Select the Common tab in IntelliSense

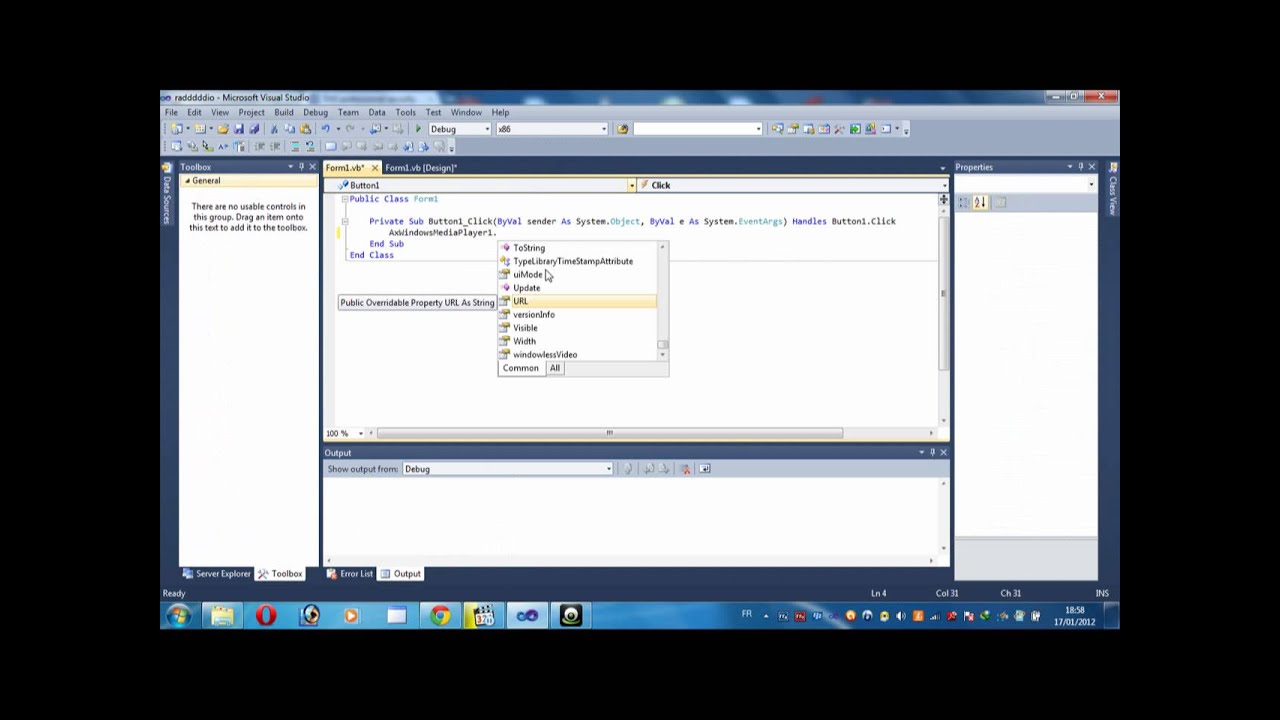point(521,368)
